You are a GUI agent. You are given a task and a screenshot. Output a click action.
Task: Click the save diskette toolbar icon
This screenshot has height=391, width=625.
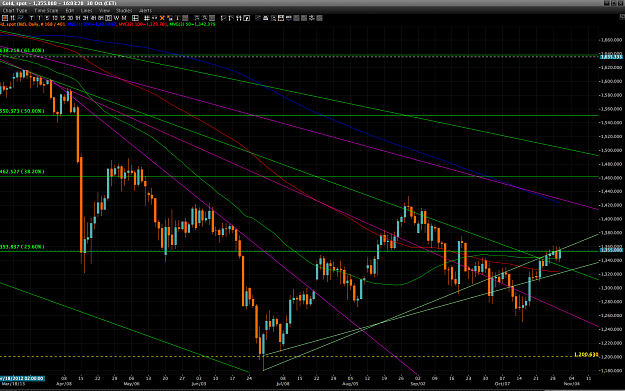pos(281,18)
